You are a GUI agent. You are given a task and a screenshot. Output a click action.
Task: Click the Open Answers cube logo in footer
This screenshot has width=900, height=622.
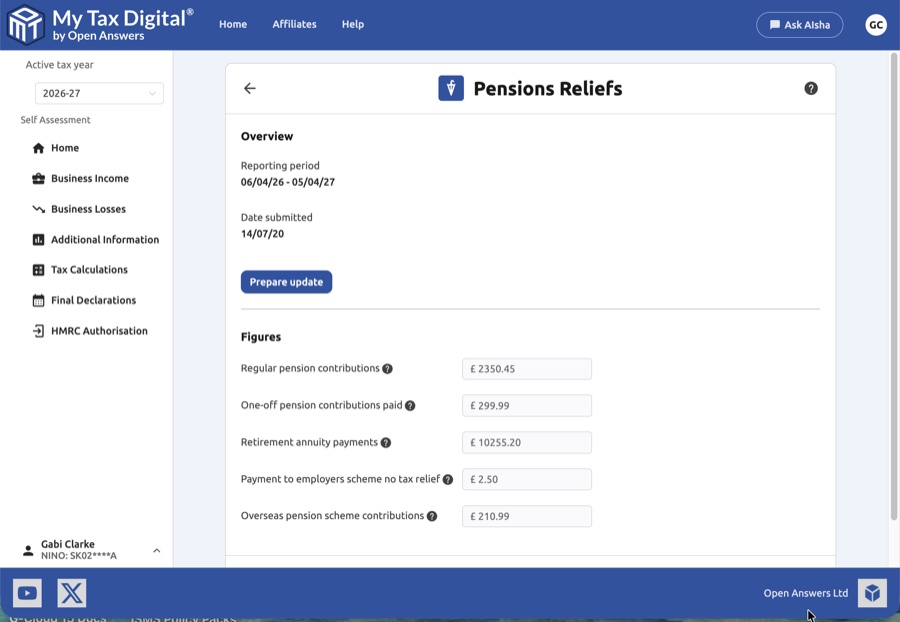click(872, 593)
